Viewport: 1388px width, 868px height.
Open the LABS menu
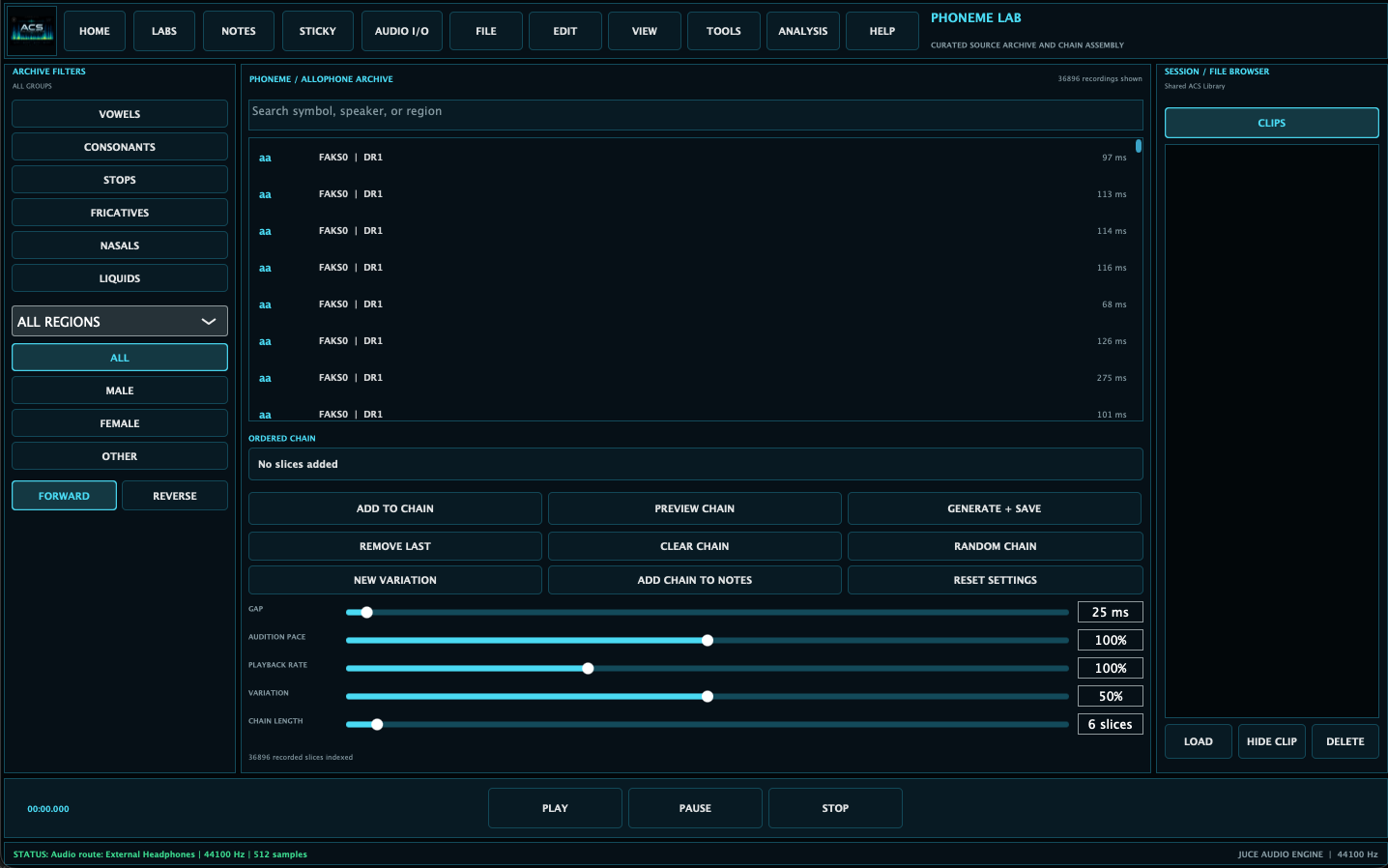coord(164,31)
